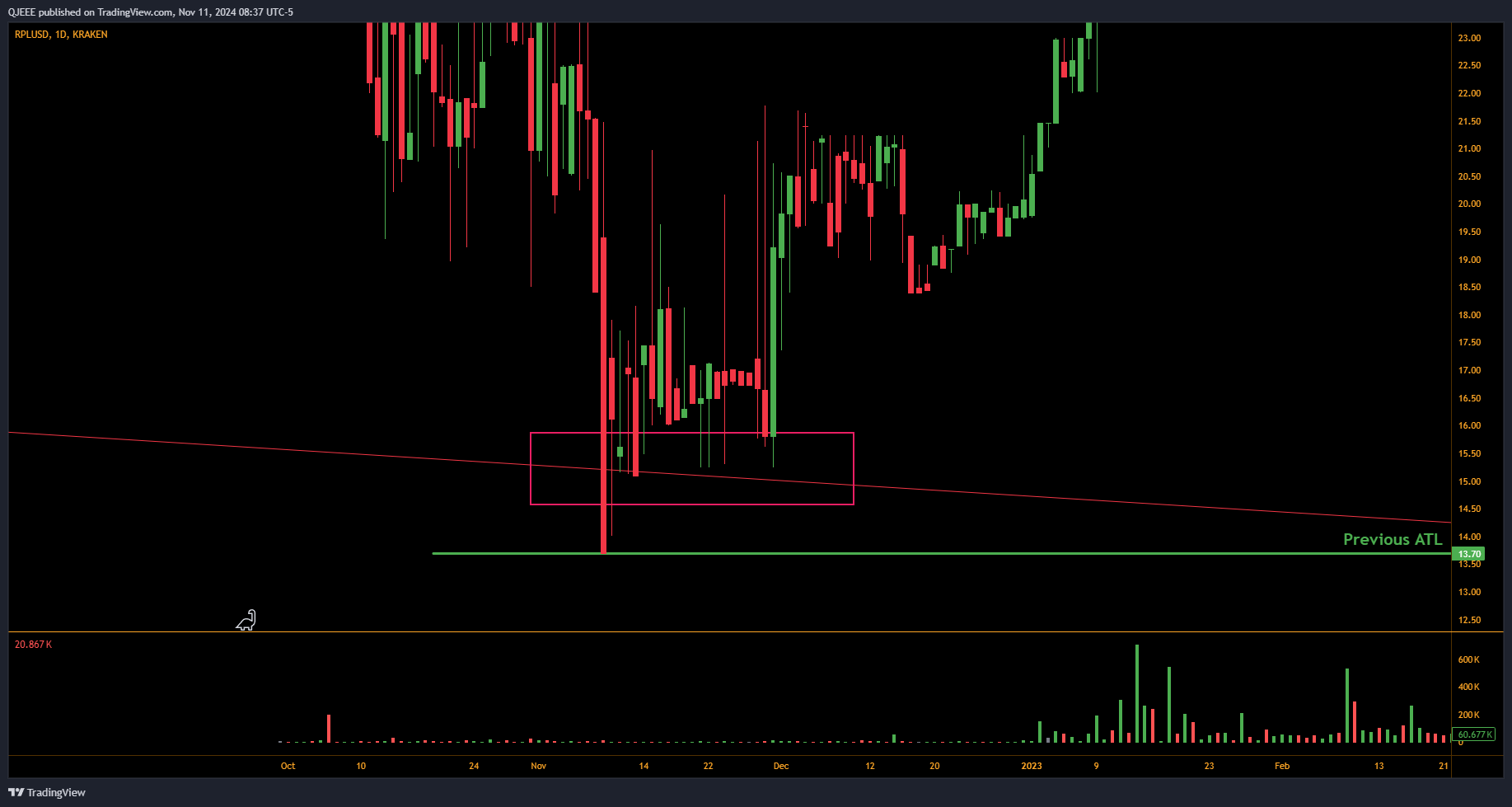Click the 22 date label before Dec
The width and height of the screenshot is (1512, 807).
pos(708,766)
